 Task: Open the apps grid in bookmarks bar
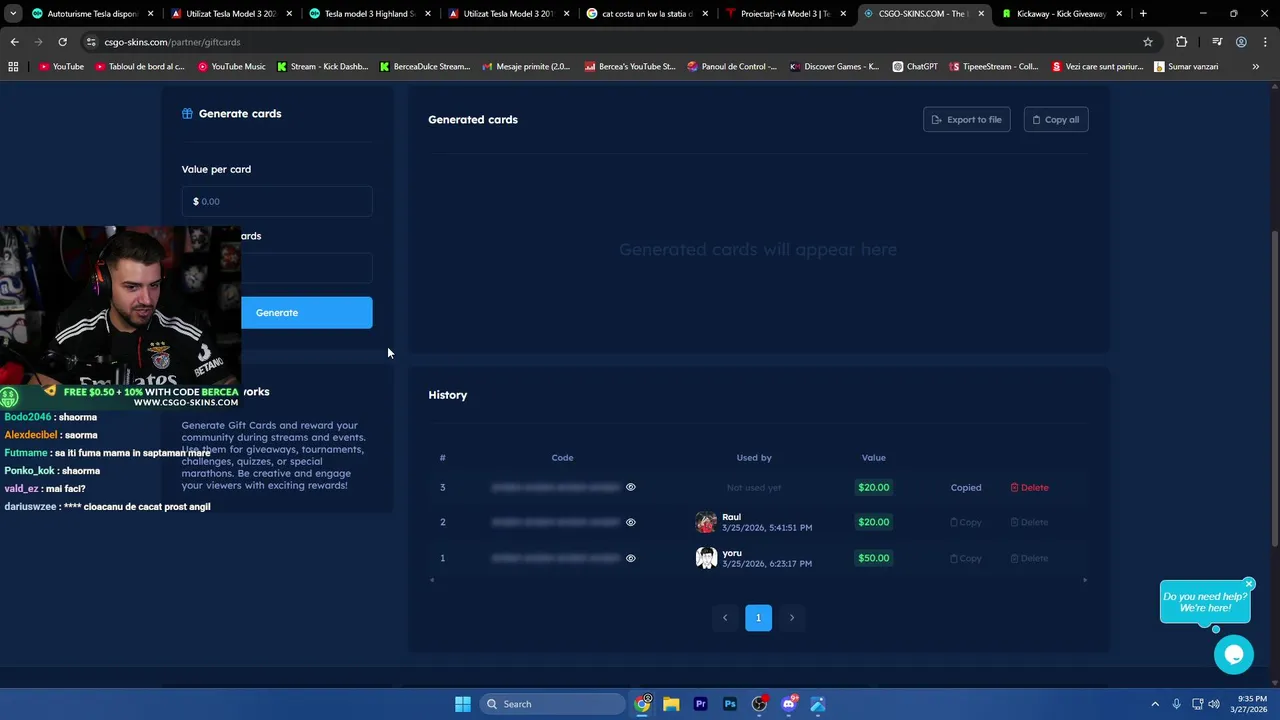coord(13,66)
